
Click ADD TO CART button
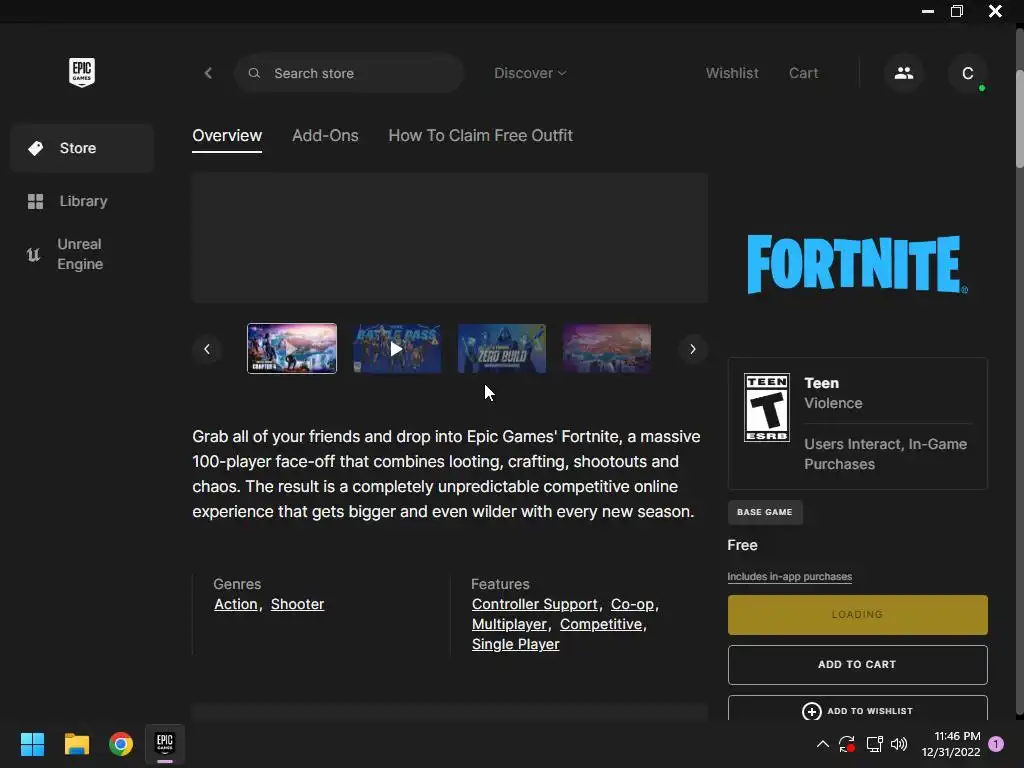click(x=857, y=665)
